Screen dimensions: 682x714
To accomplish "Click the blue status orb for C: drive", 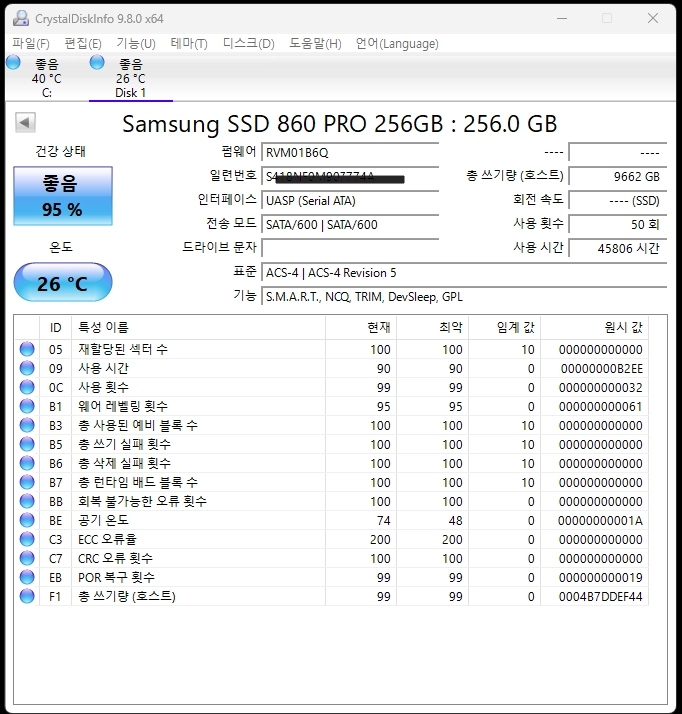I will tap(13, 62).
